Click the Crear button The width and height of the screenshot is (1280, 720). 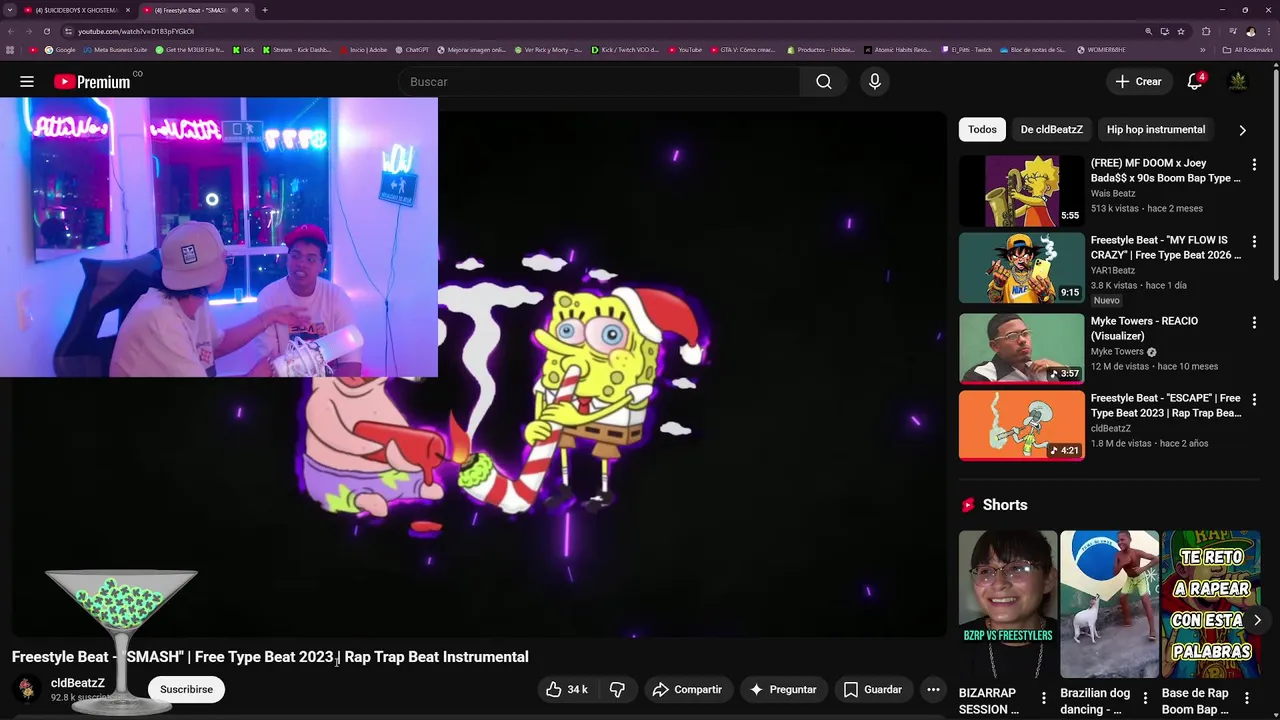point(1139,82)
